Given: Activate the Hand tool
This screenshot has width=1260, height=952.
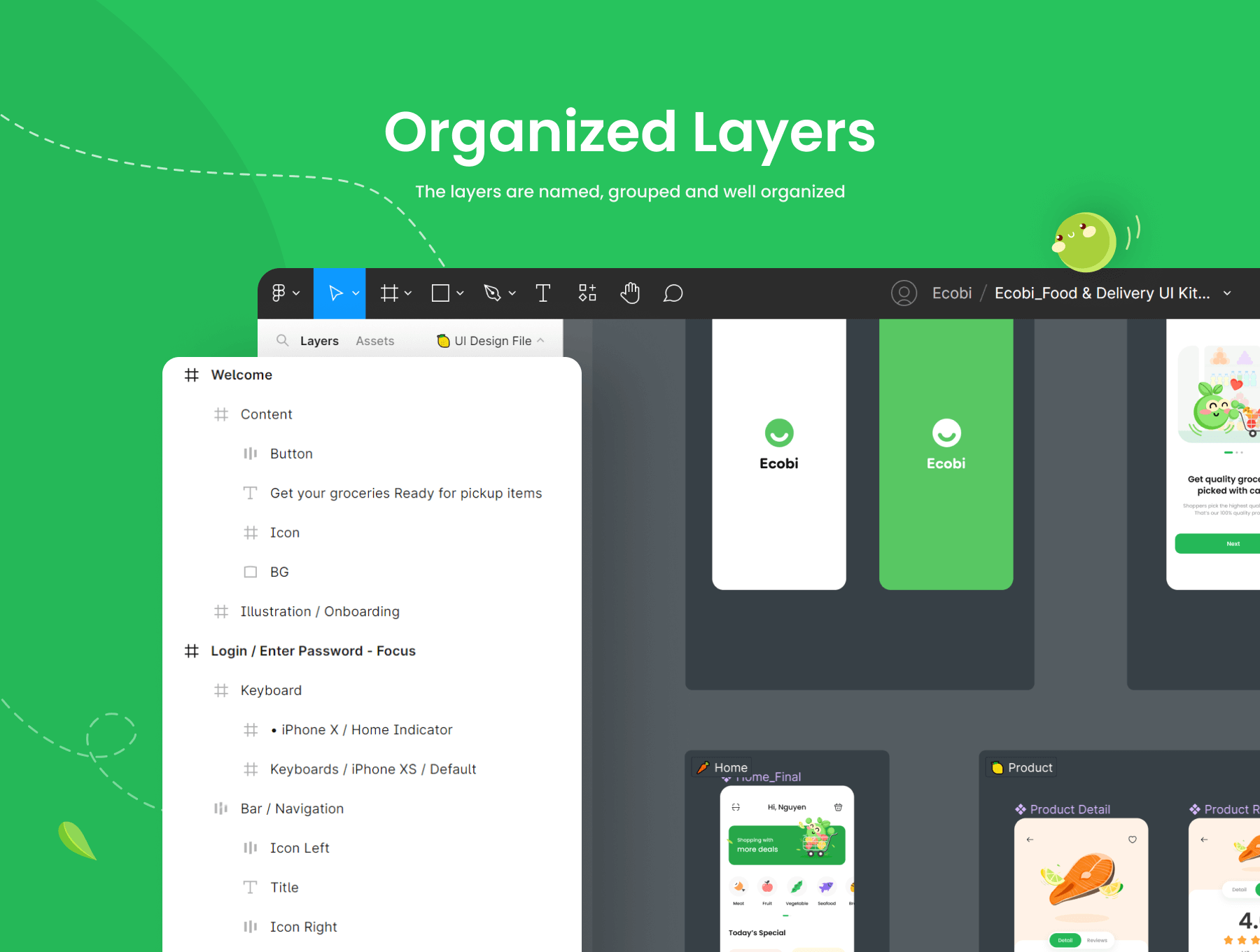Looking at the screenshot, I should pos(630,293).
